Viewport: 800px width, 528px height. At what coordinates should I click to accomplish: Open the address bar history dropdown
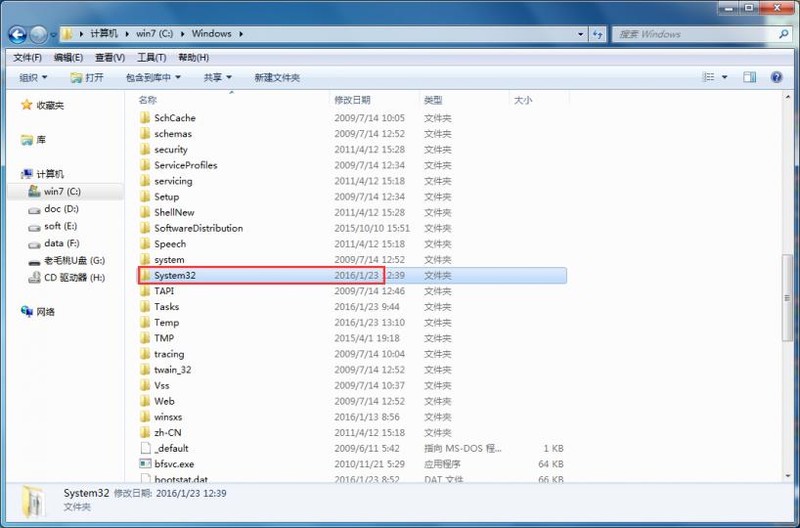(581, 34)
